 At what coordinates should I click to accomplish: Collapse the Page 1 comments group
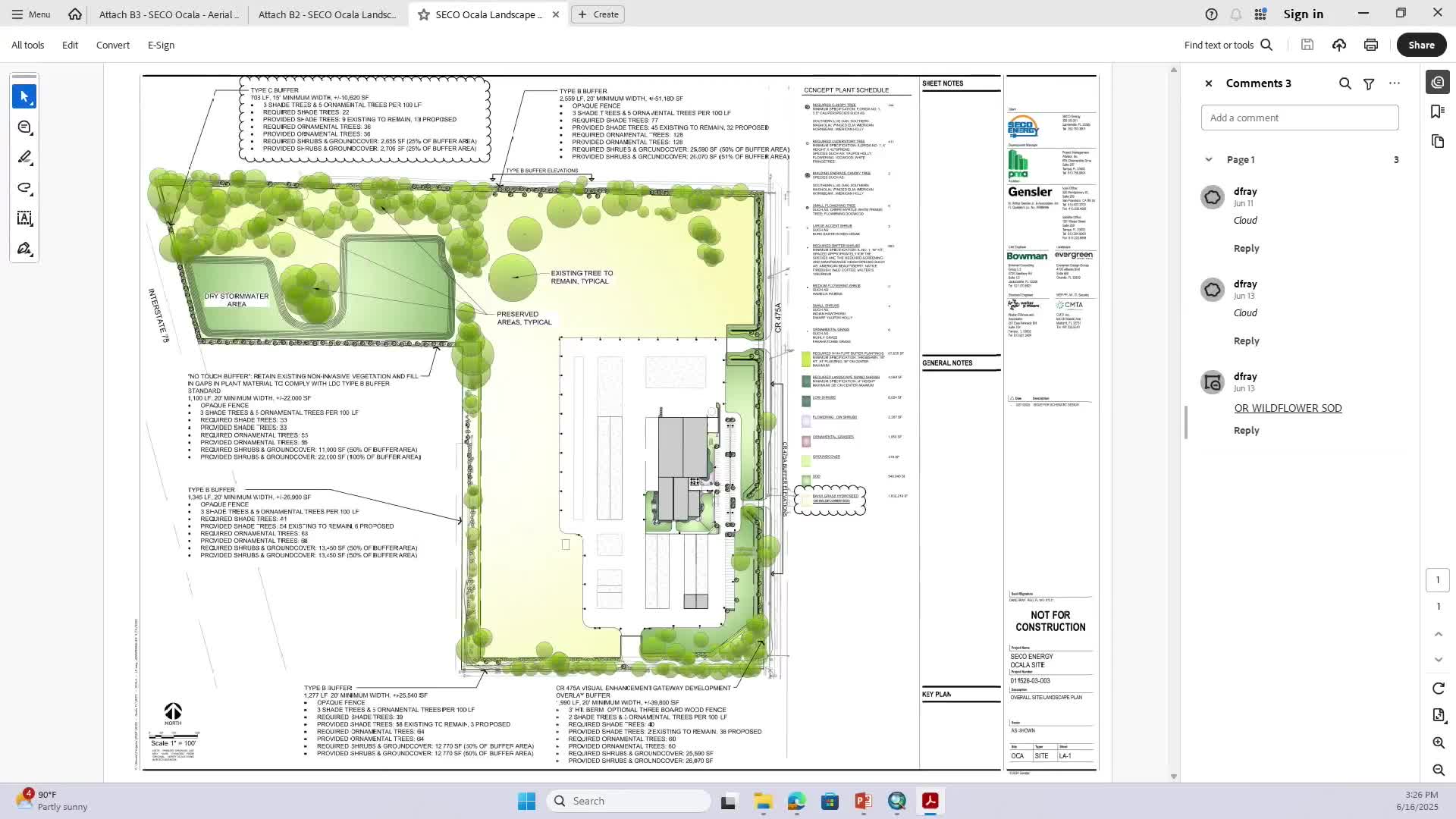[x=1208, y=159]
